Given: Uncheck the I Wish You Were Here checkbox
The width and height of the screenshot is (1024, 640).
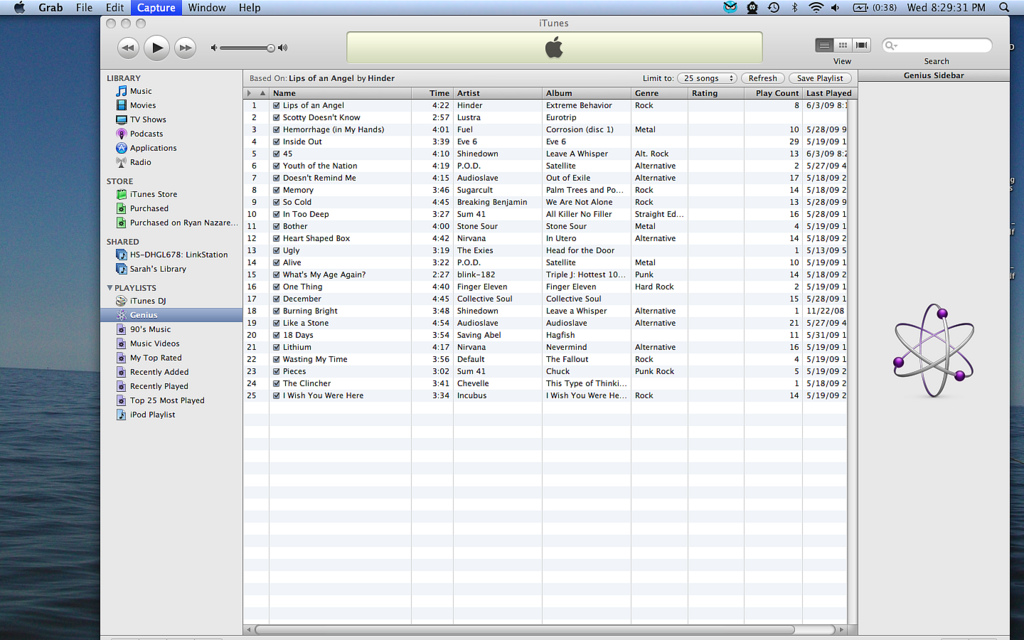Looking at the screenshot, I should coord(276,395).
